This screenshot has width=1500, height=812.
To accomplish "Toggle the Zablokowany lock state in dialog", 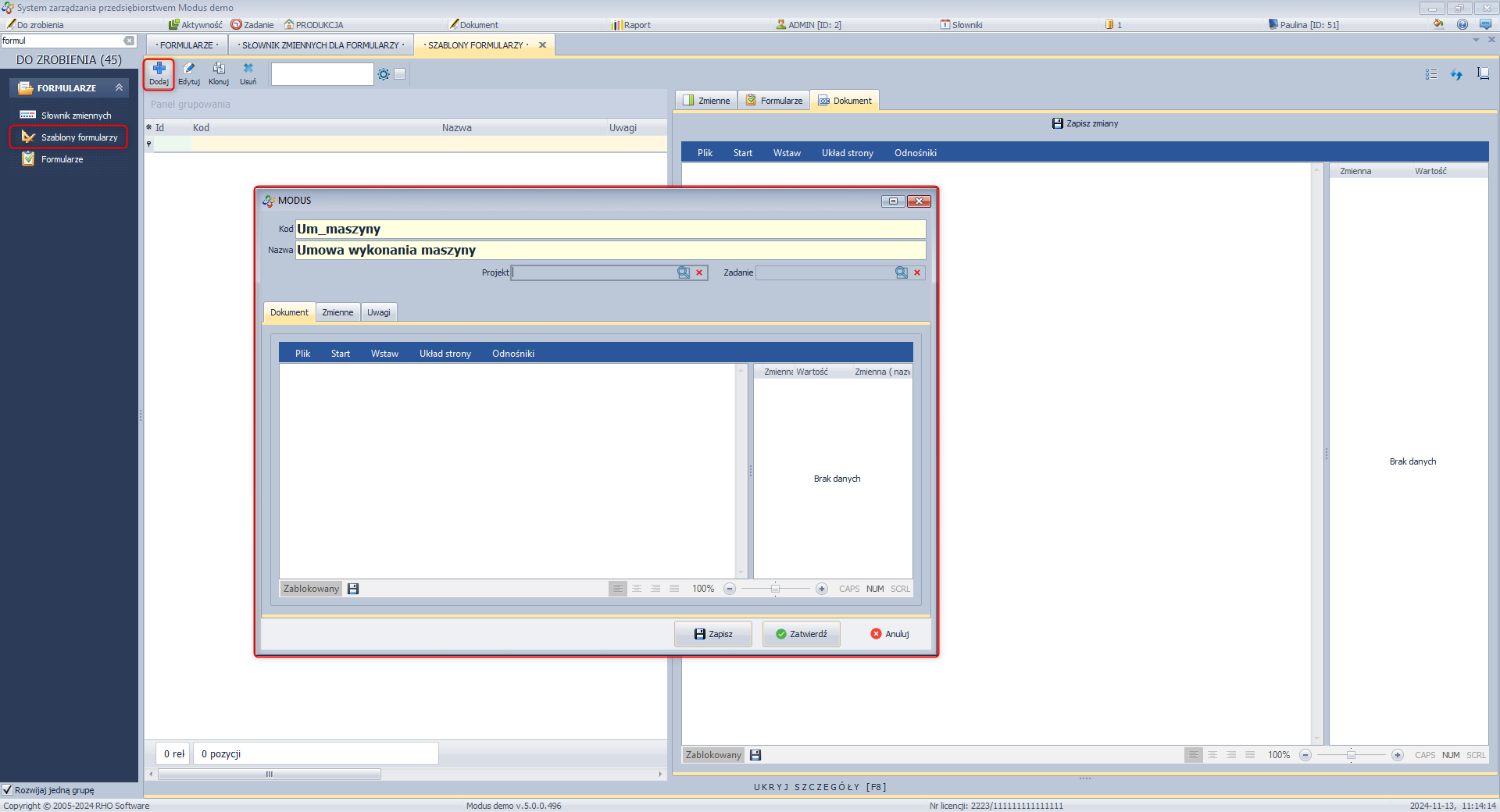I will coord(311,589).
